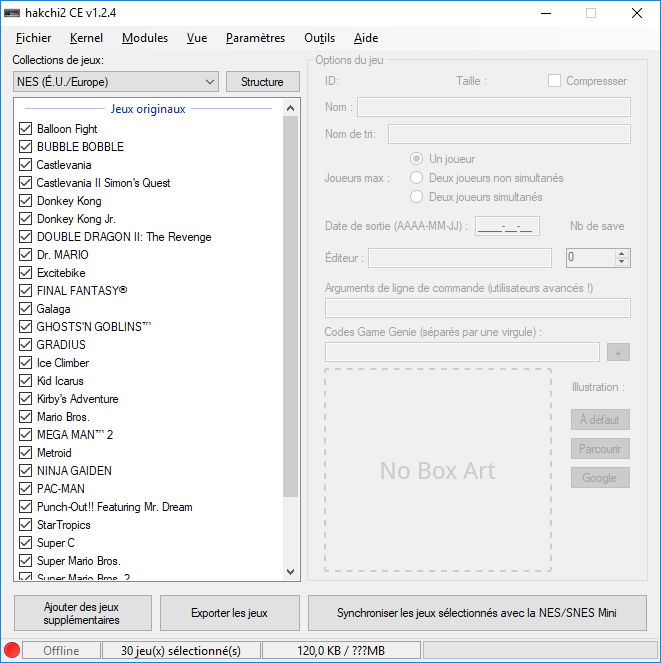Viewport: 661px width, 663px height.
Task: Uncheck the Ice Climber checkbox
Action: (25, 363)
